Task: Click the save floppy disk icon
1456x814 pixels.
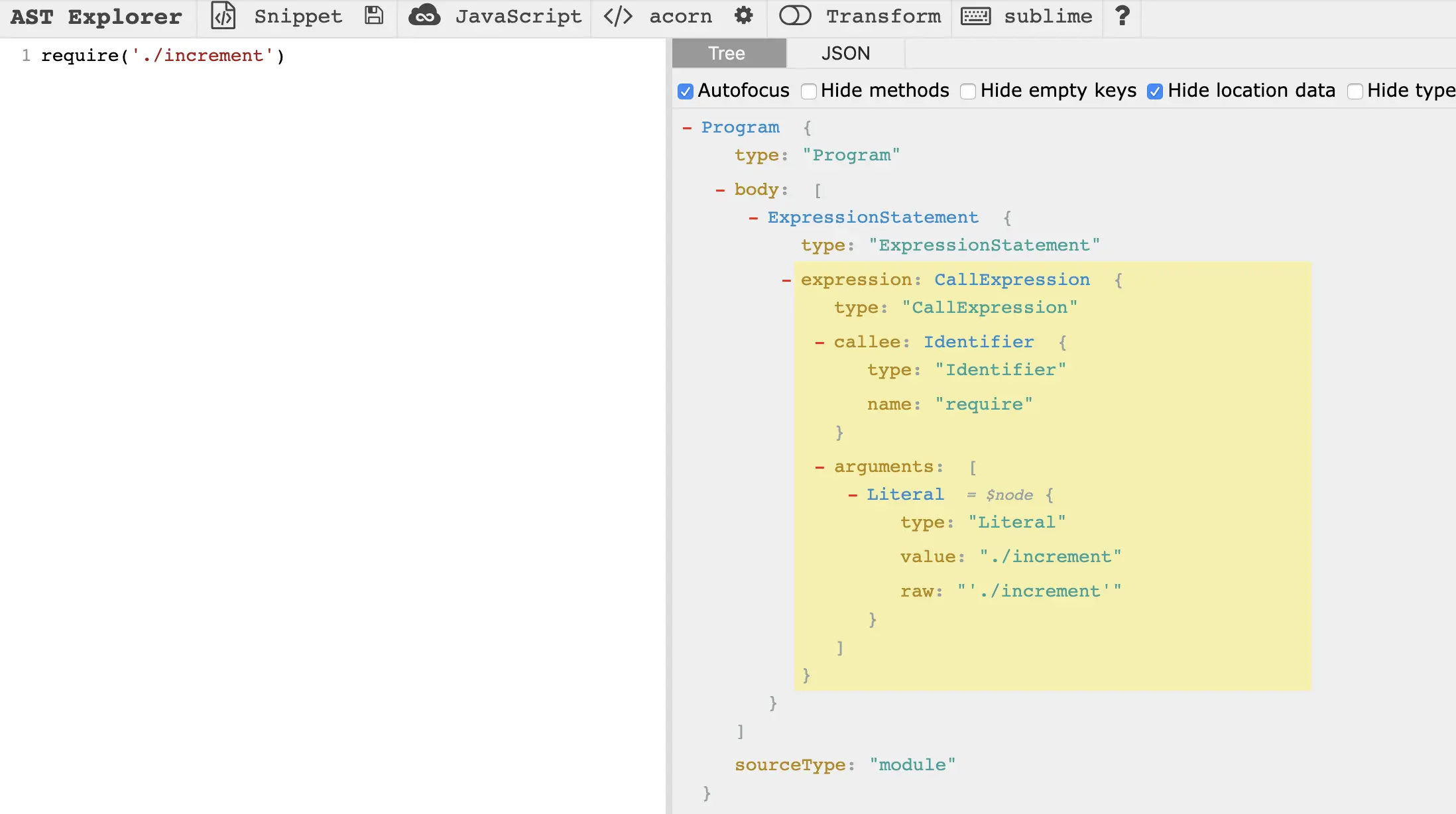Action: (x=374, y=16)
